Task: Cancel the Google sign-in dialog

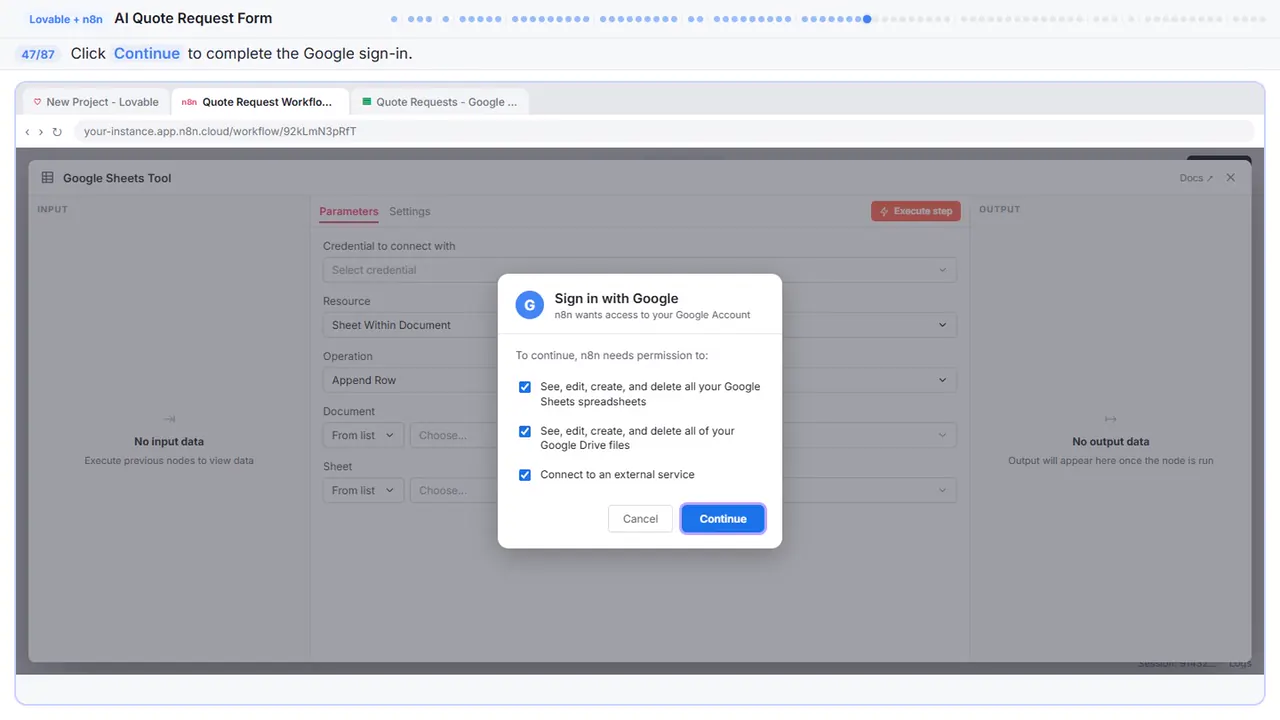Action: pyautogui.click(x=640, y=519)
